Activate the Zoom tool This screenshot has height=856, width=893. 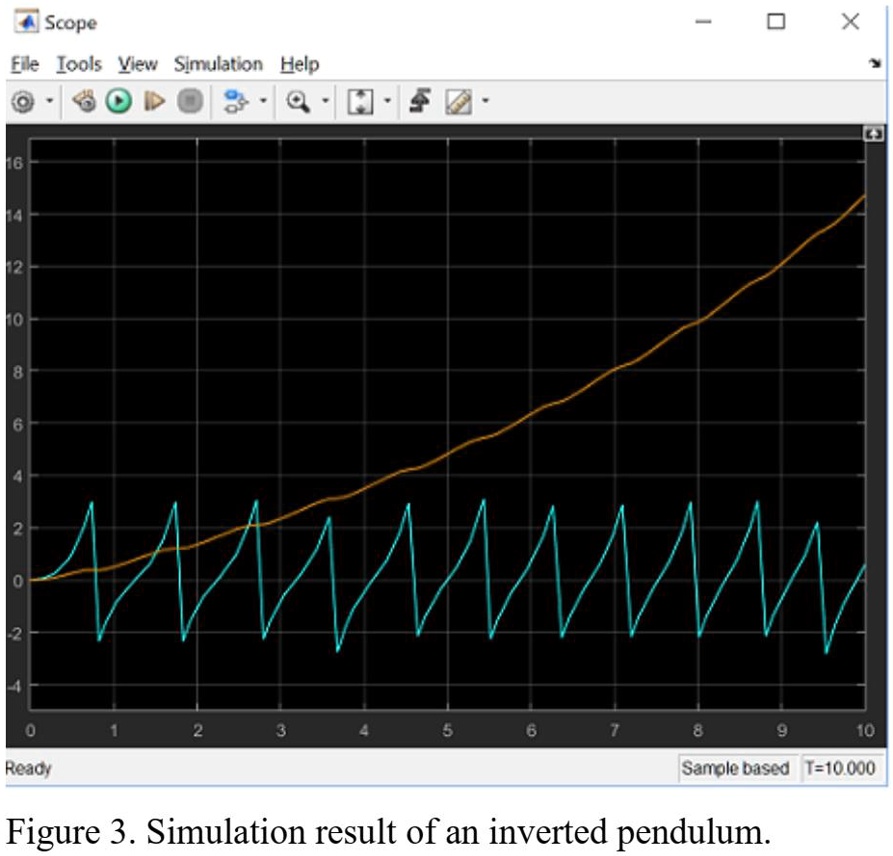pos(297,100)
